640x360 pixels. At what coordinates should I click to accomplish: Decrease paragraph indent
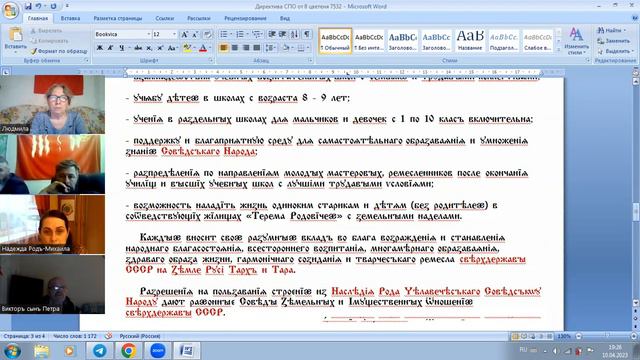point(272,35)
